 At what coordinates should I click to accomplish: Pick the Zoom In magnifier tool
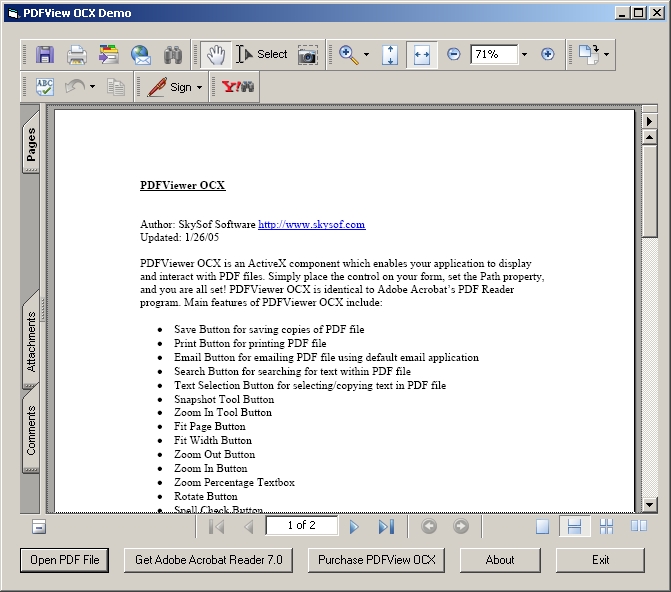point(349,54)
